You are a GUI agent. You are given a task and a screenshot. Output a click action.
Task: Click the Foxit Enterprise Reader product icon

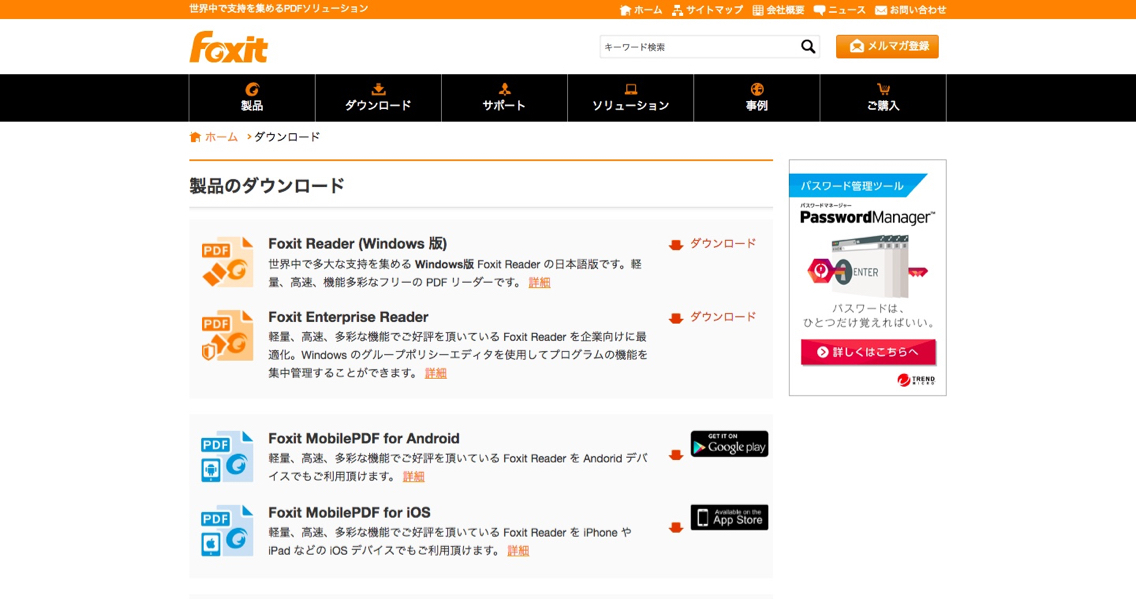pyautogui.click(x=227, y=335)
